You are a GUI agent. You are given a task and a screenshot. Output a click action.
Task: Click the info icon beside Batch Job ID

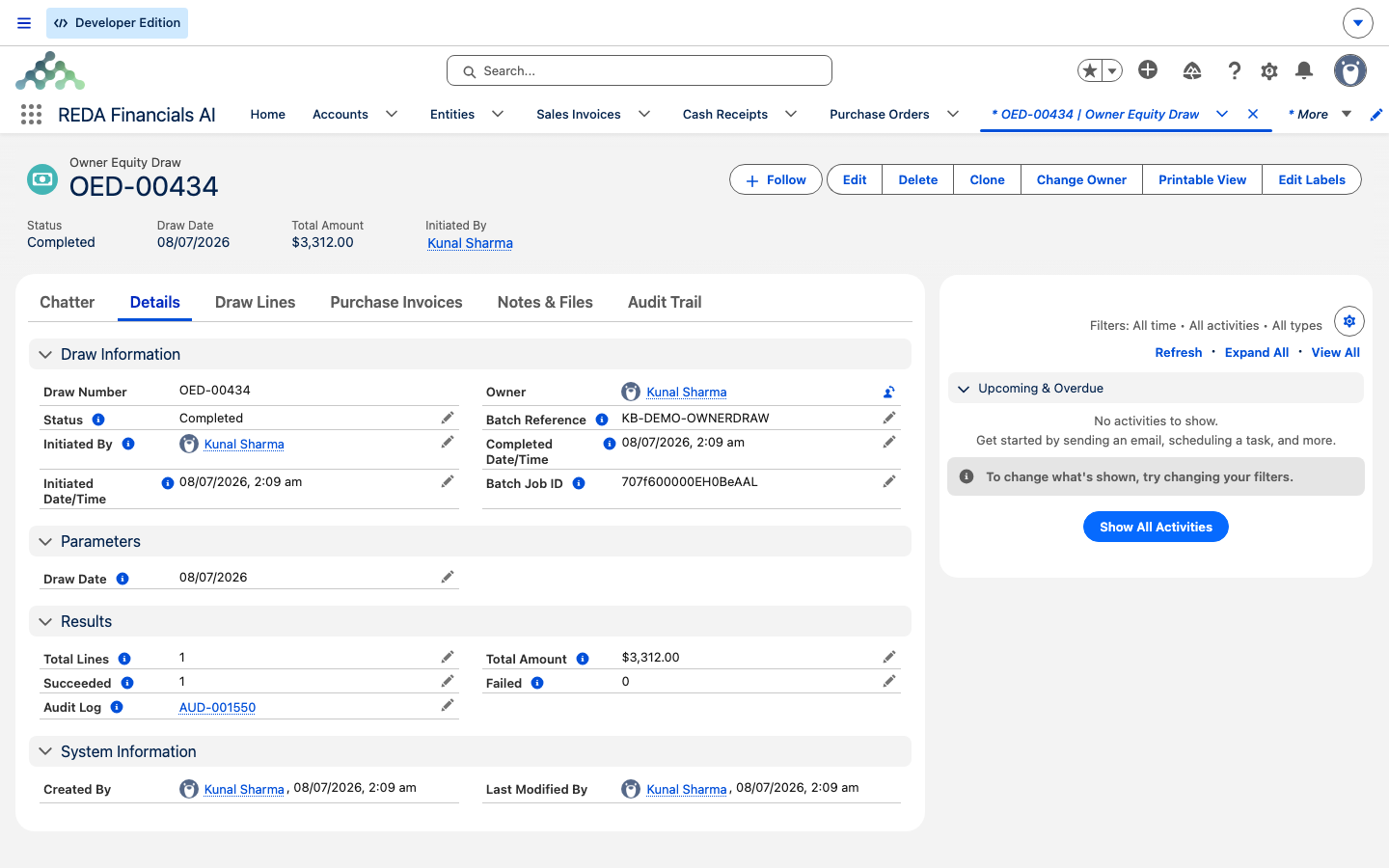click(x=579, y=483)
